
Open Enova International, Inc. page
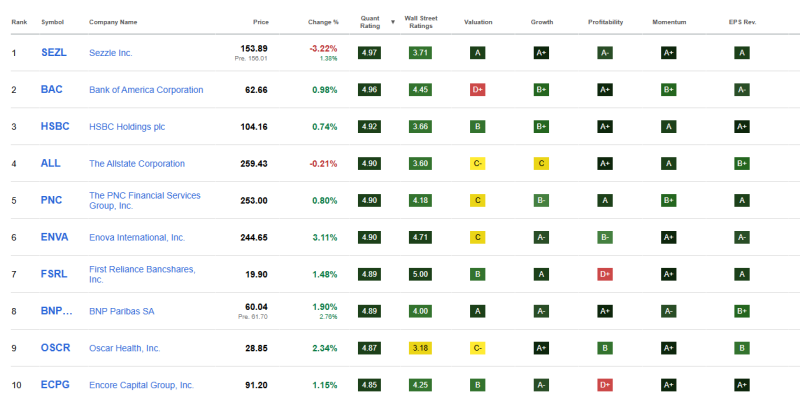(x=137, y=238)
